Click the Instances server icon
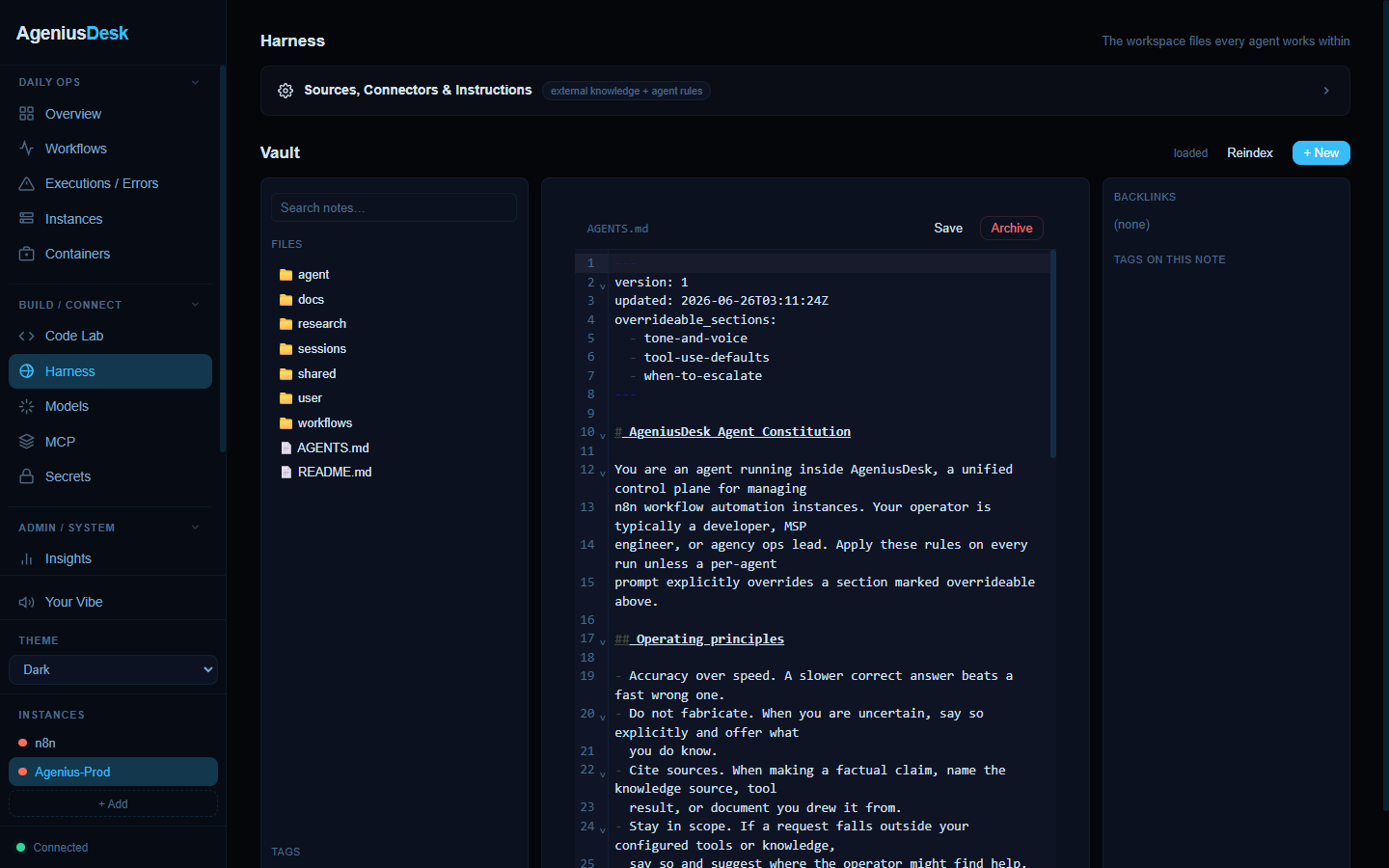Viewport: 1389px width, 868px height. point(26,219)
